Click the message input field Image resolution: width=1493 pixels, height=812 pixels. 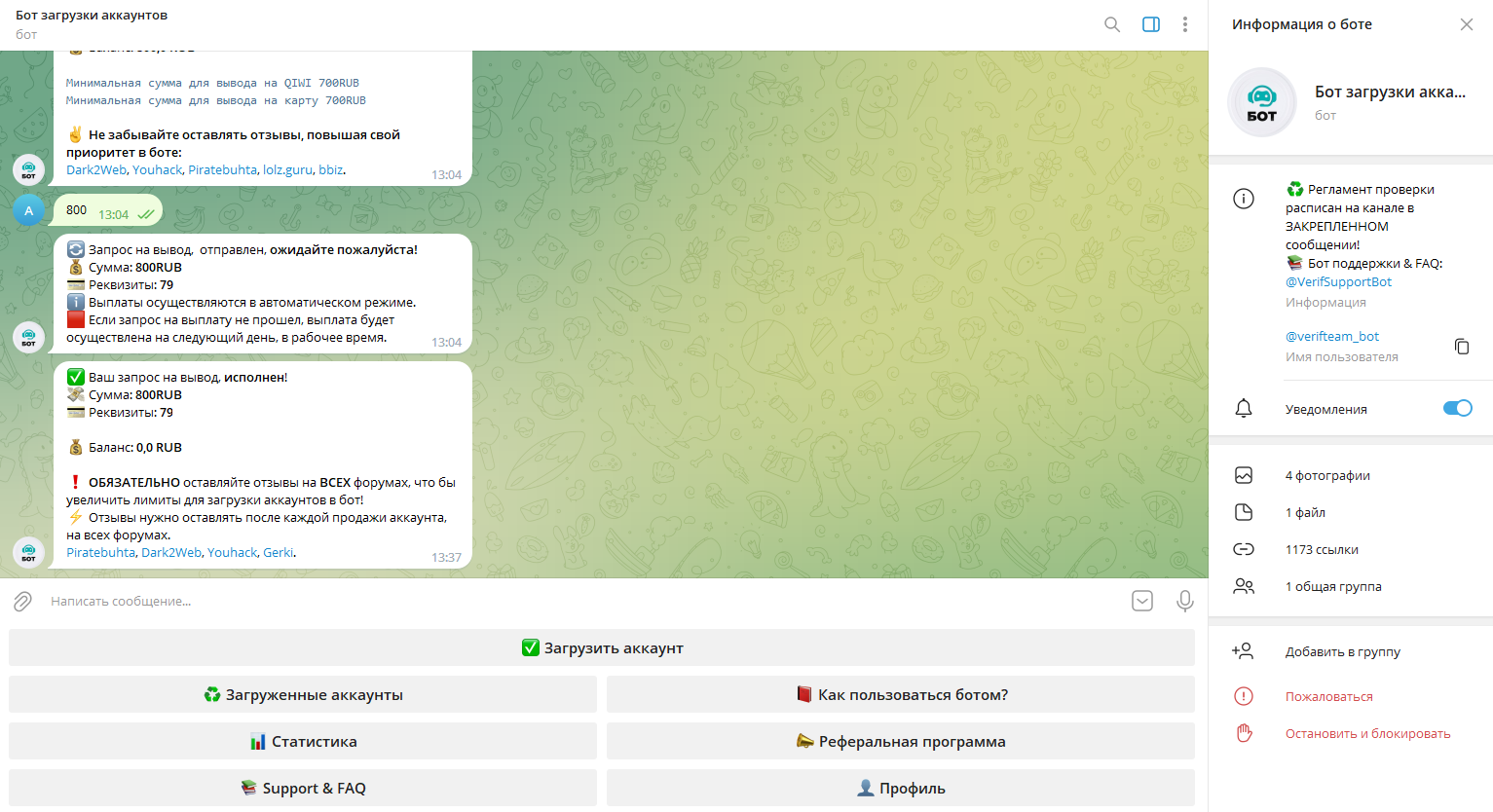[584, 602]
